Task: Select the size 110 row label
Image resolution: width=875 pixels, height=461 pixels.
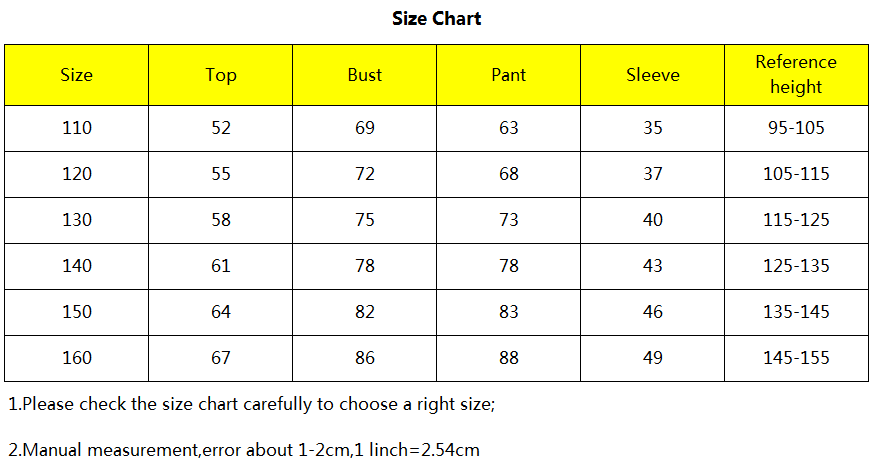Action: 76,128
